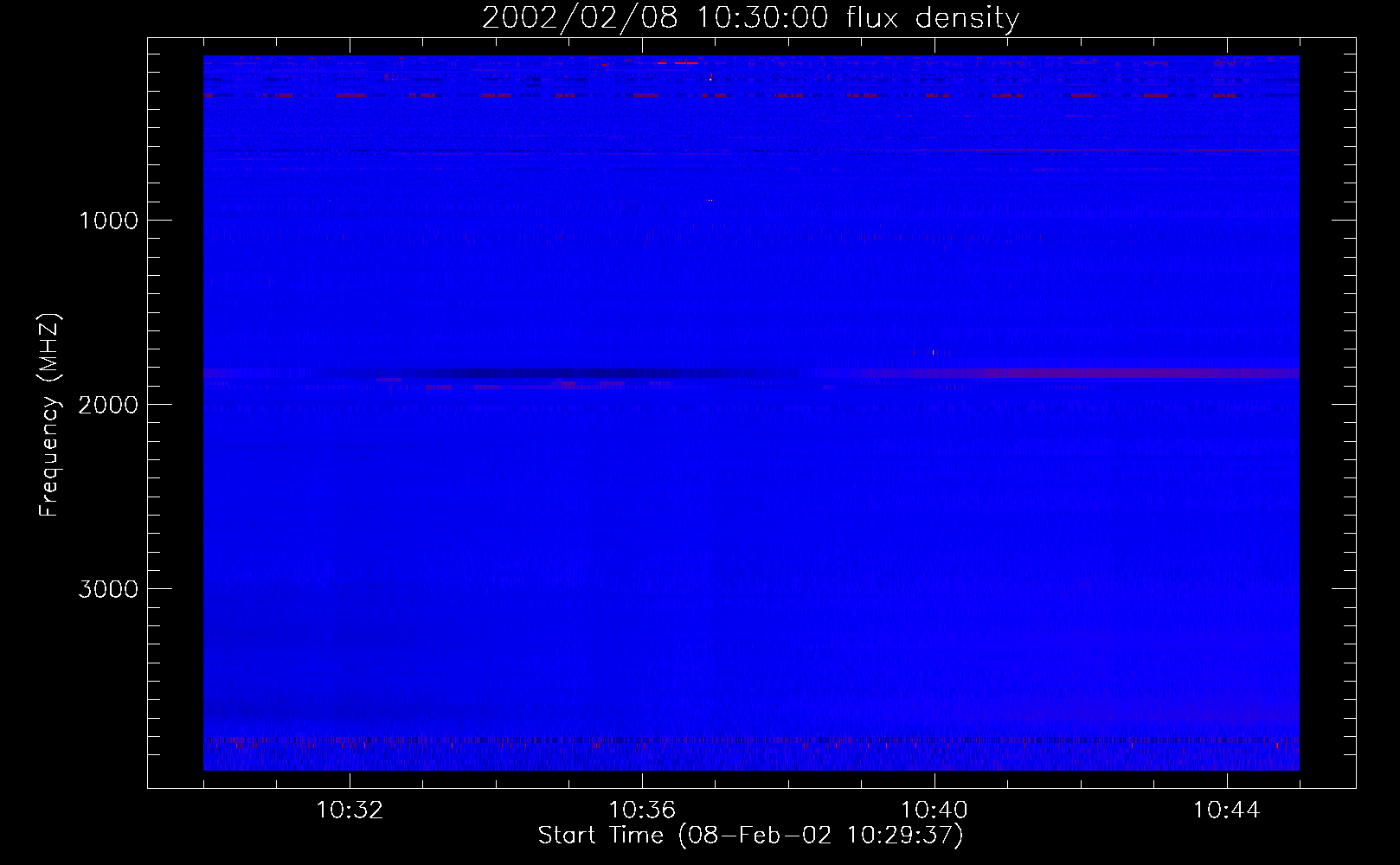Click the '10:32' time tick label

pos(350,811)
